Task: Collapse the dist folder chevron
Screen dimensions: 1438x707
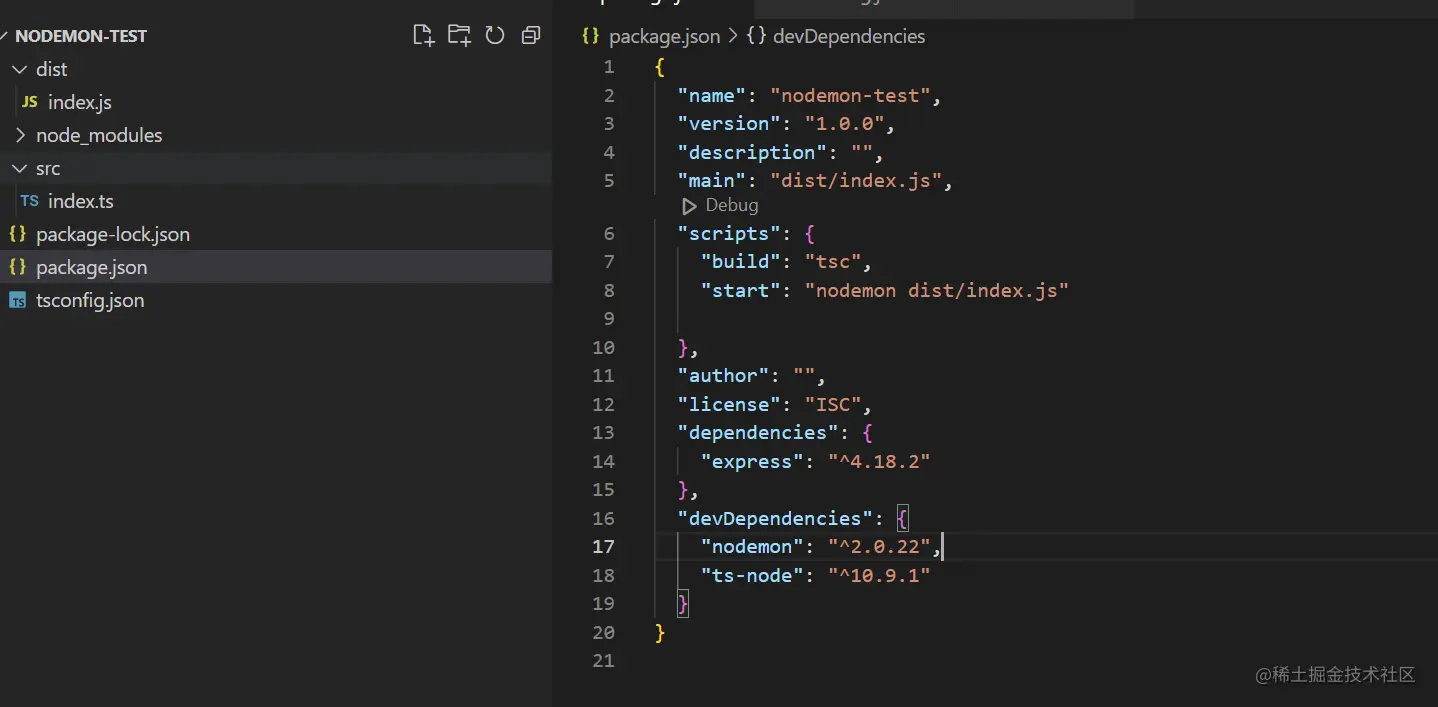Action: (20, 69)
